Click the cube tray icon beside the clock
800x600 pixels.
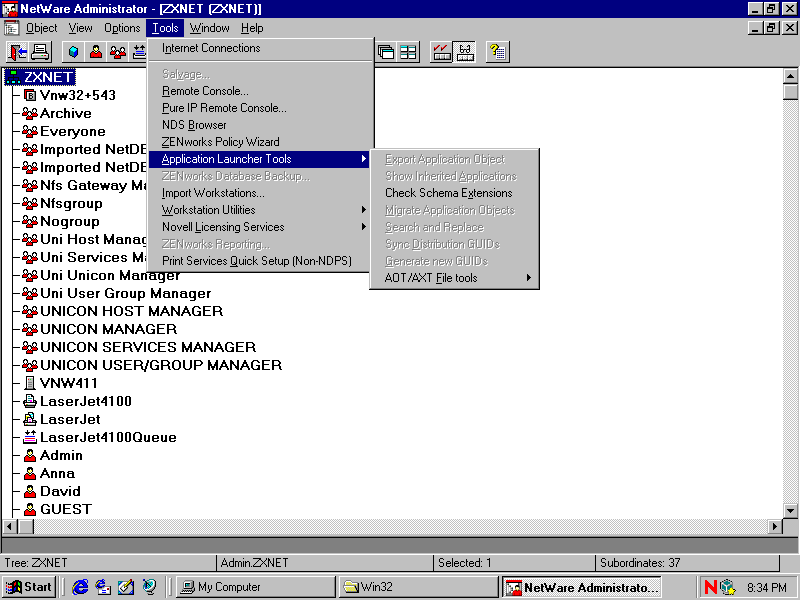(728, 587)
